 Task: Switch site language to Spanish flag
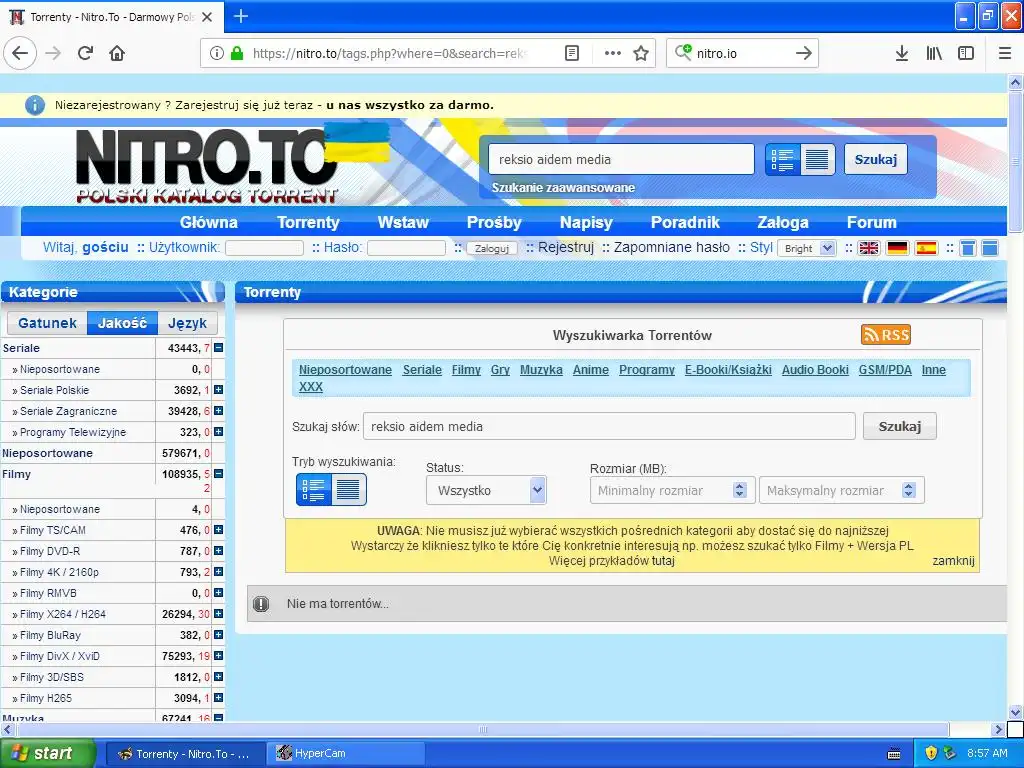point(926,248)
